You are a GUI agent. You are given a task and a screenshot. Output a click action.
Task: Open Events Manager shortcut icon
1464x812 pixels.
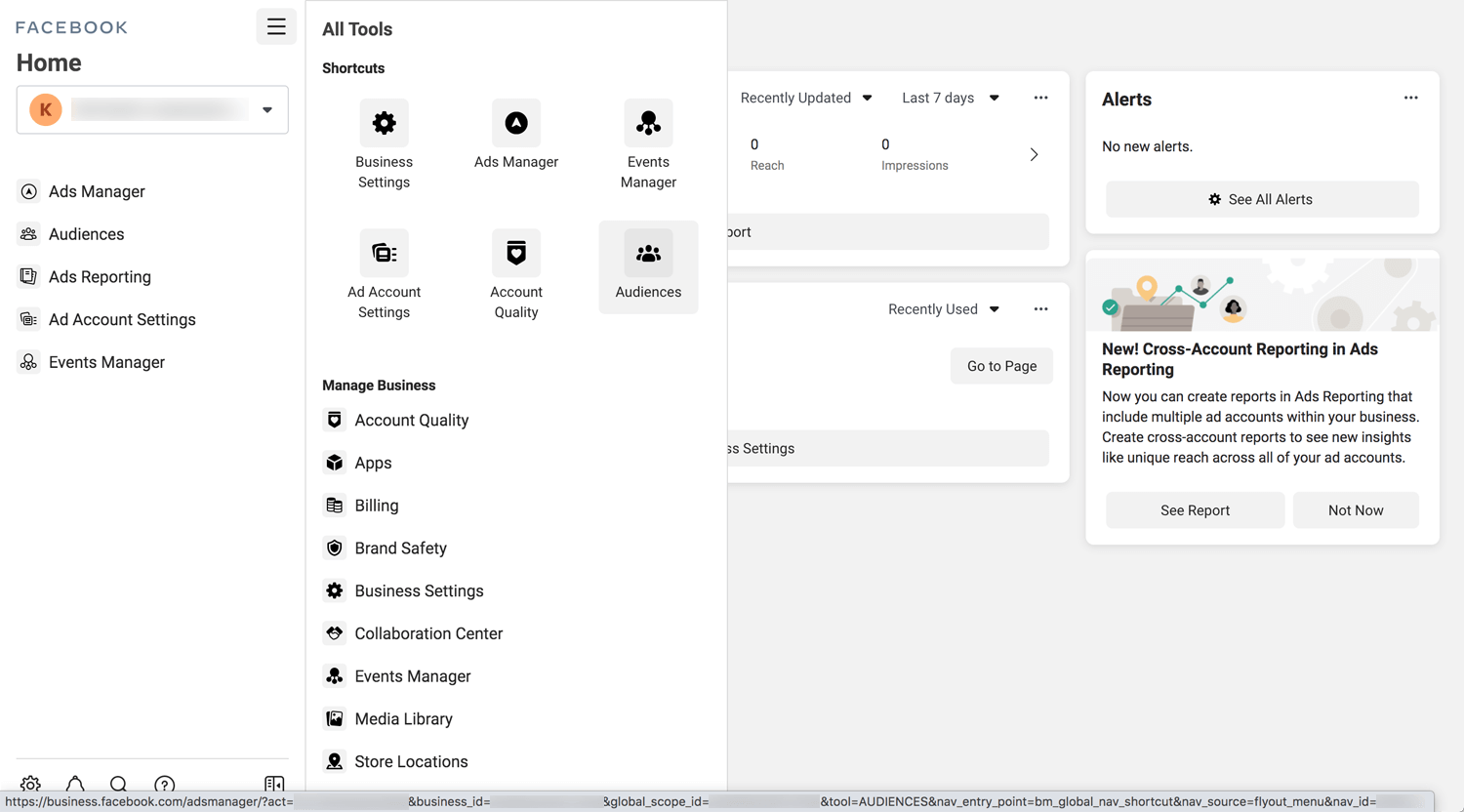tap(648, 123)
